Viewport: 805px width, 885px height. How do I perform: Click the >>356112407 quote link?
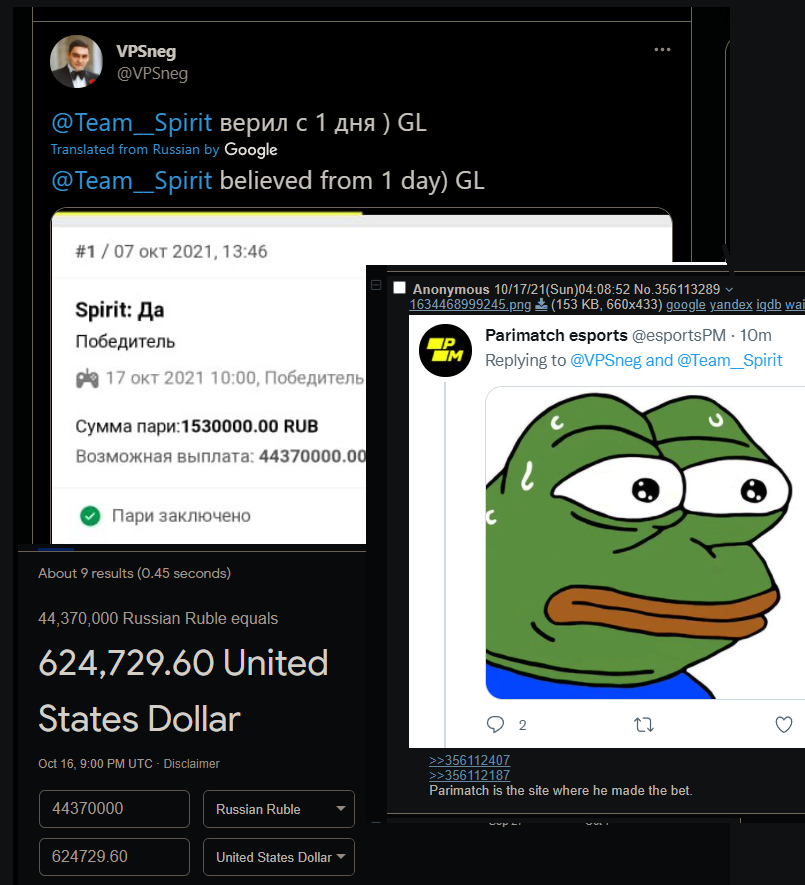click(469, 761)
